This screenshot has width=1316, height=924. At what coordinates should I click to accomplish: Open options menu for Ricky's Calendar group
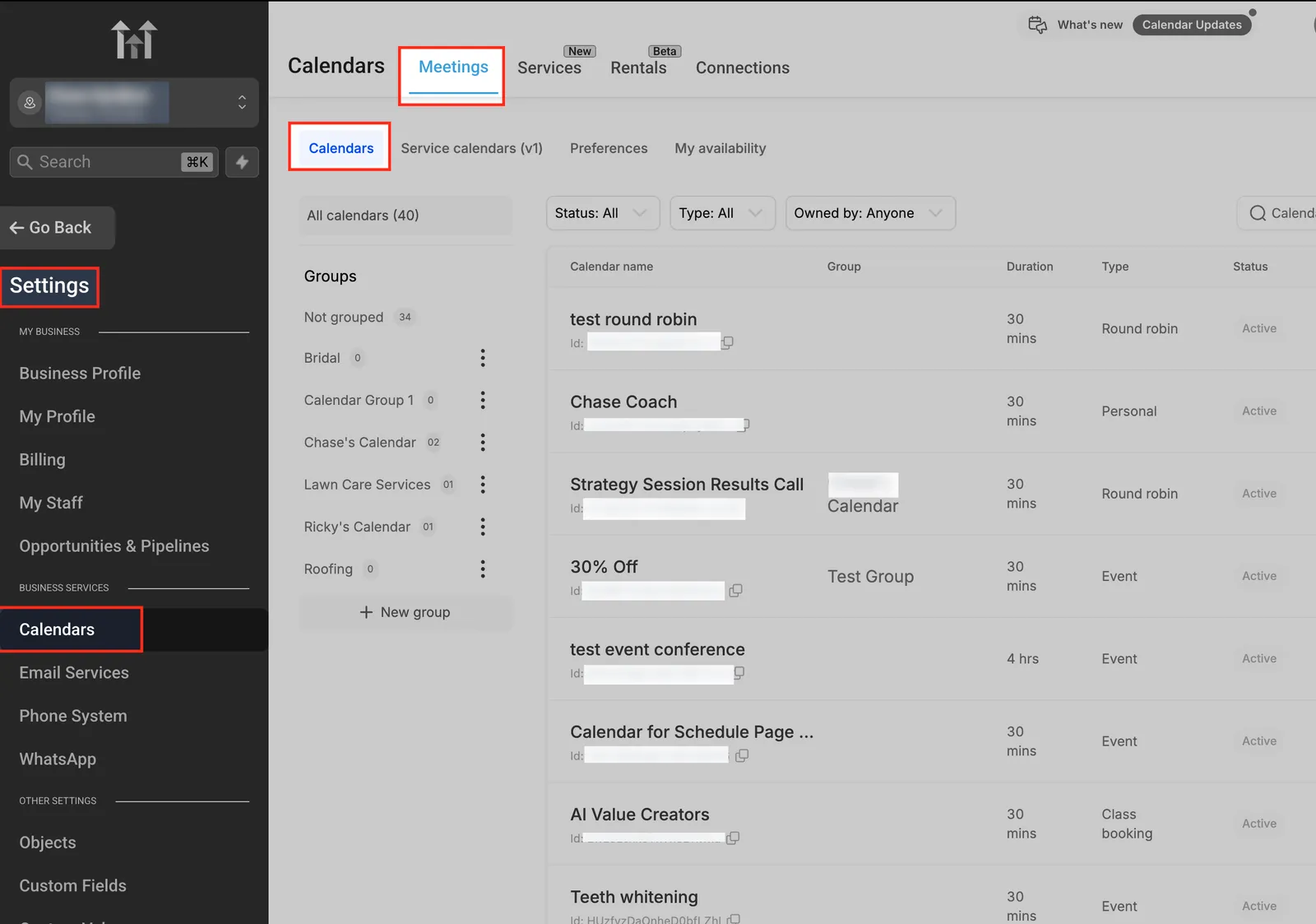coord(483,527)
